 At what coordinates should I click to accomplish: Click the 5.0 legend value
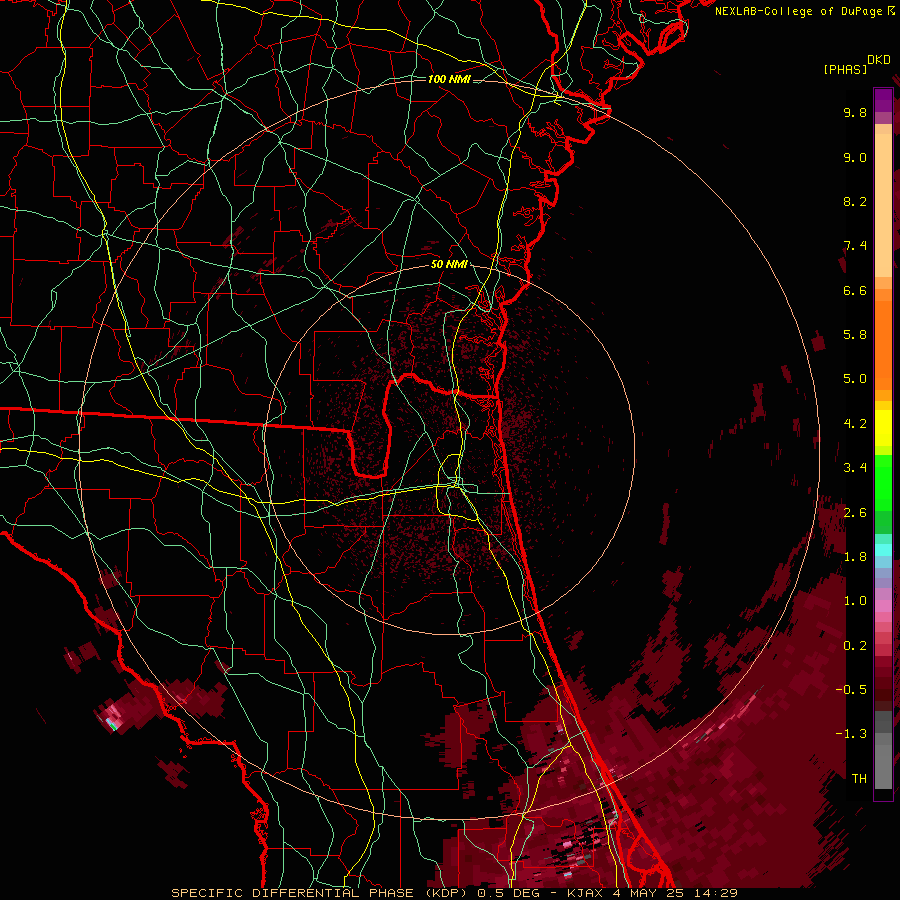(855, 379)
